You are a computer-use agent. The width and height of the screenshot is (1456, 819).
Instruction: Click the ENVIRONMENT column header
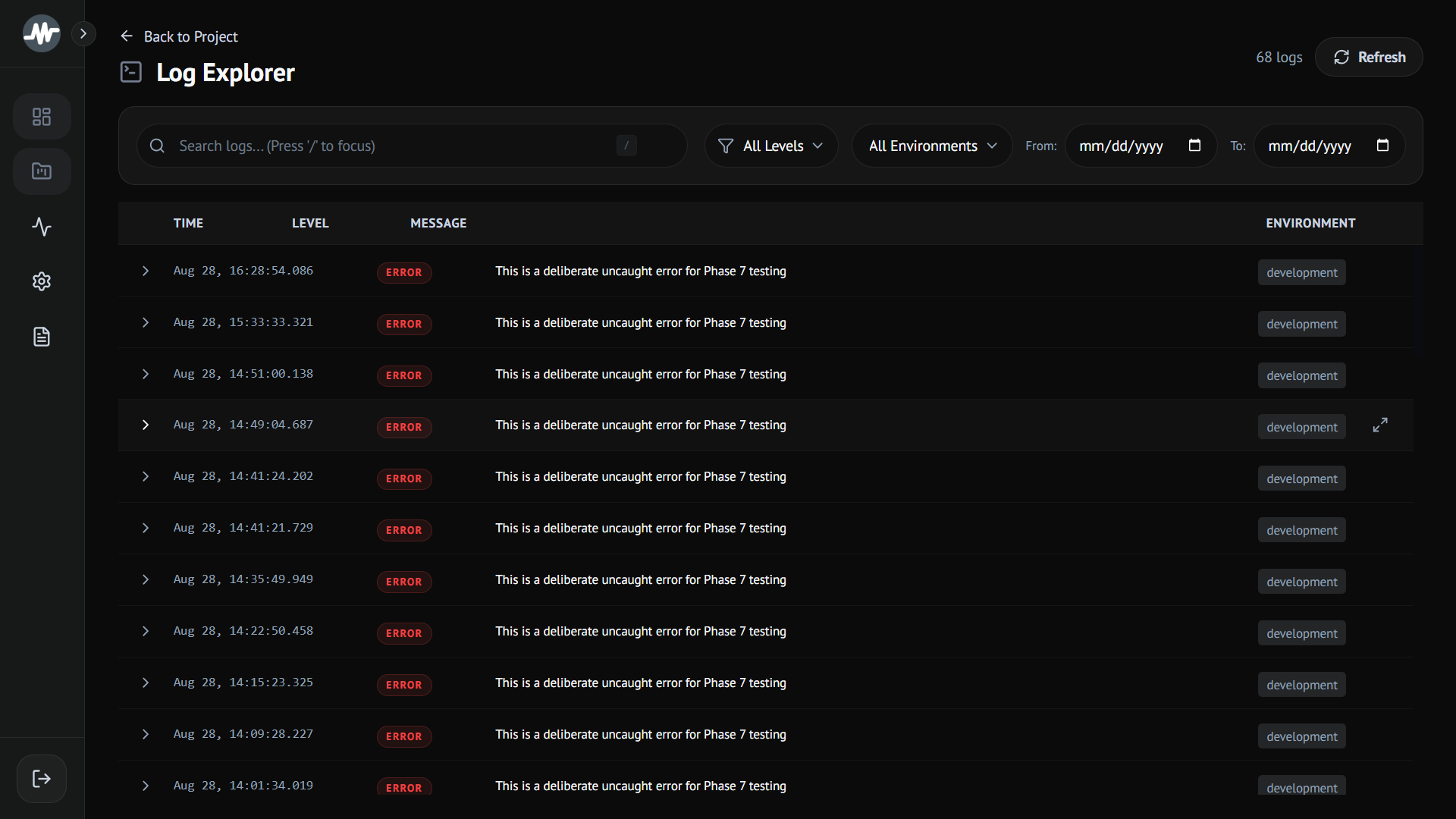pyautogui.click(x=1310, y=223)
